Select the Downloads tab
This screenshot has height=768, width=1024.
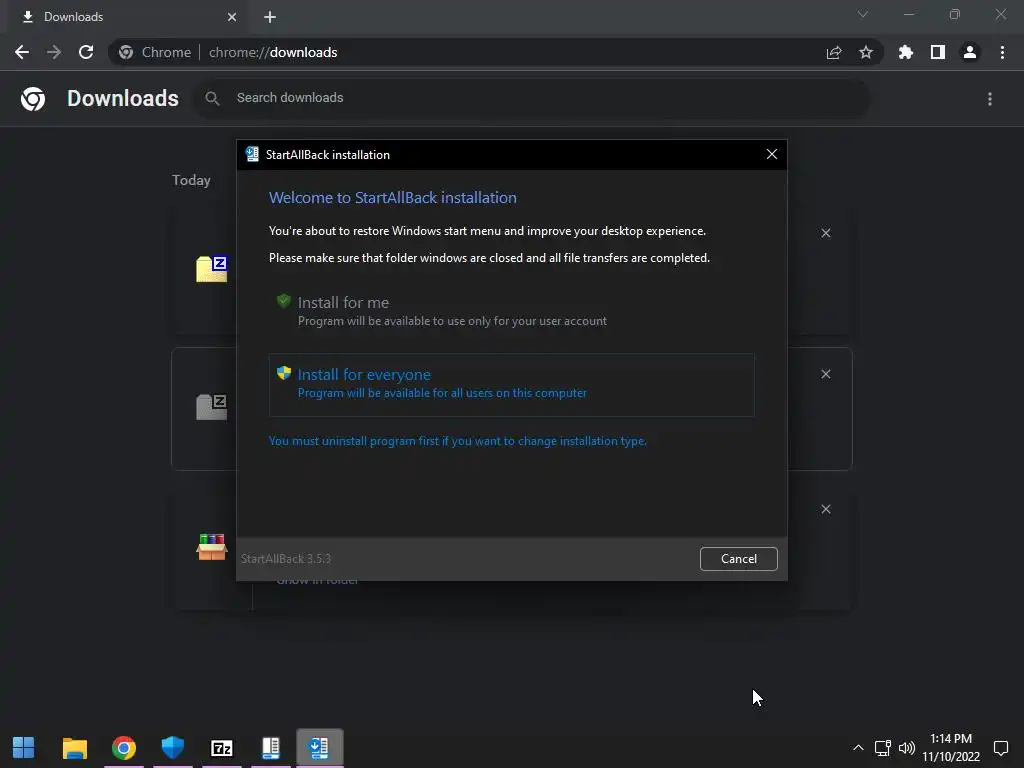click(128, 17)
